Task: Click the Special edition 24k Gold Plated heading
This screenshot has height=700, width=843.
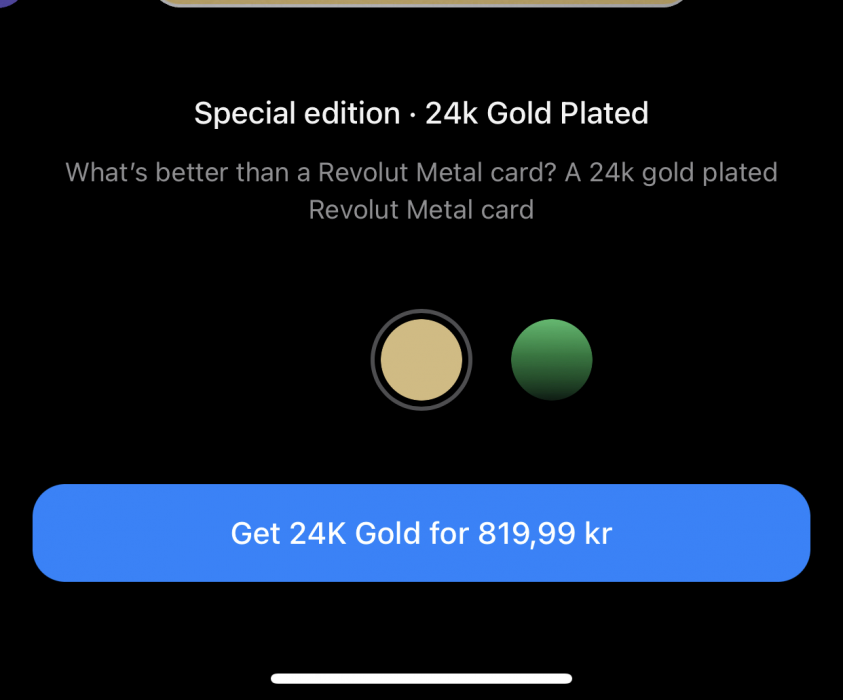Action: coord(421,113)
